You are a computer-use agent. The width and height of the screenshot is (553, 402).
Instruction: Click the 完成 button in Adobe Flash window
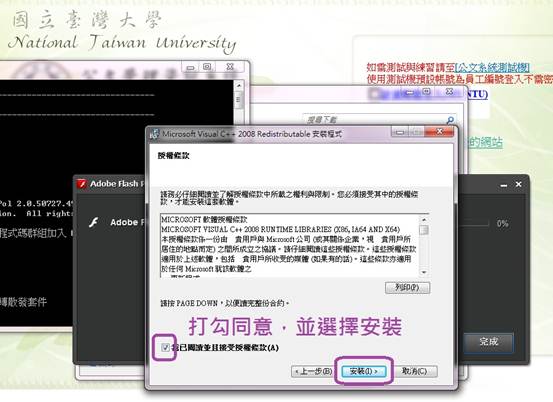(488, 341)
